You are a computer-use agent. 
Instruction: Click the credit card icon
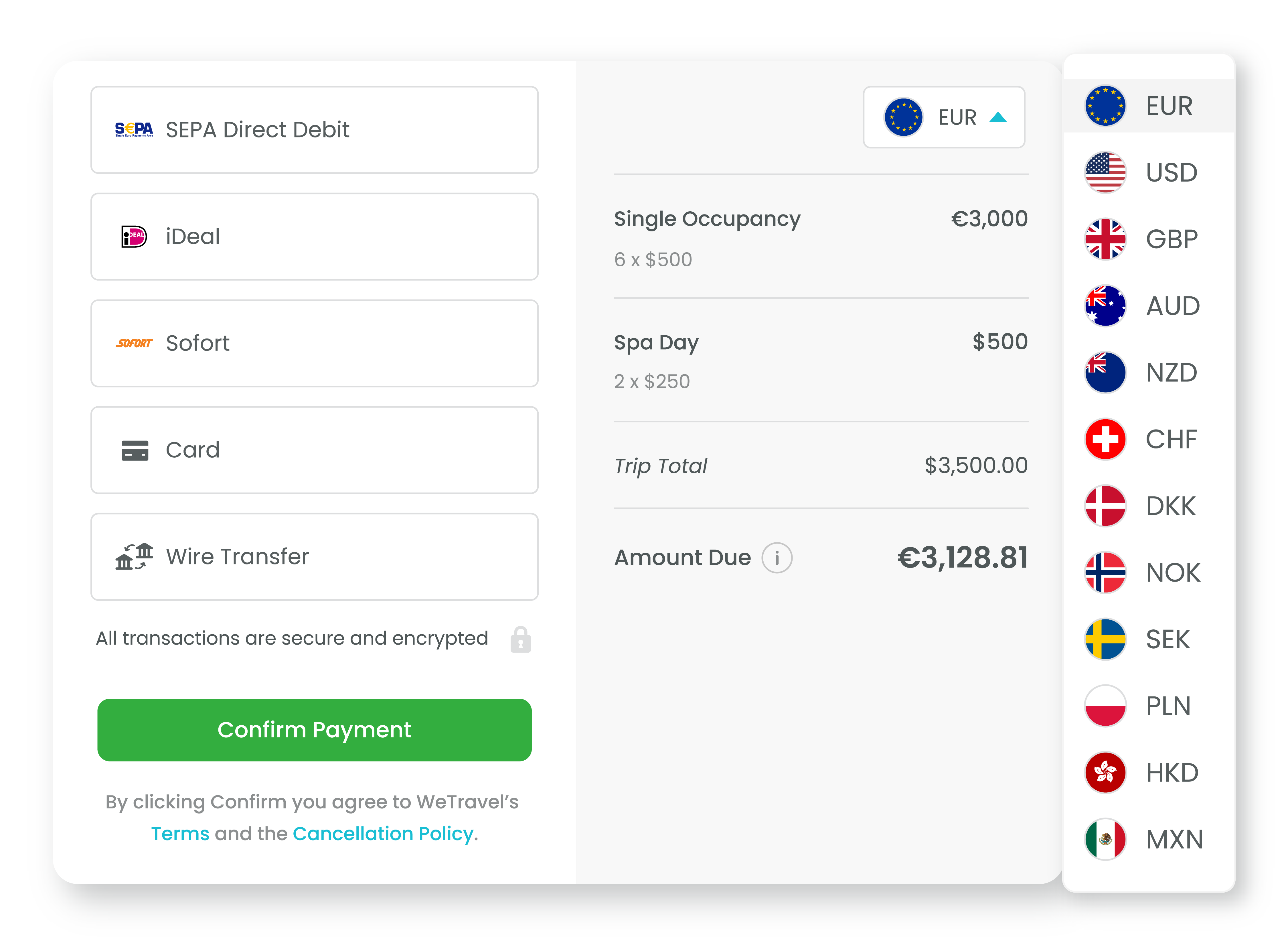134,450
